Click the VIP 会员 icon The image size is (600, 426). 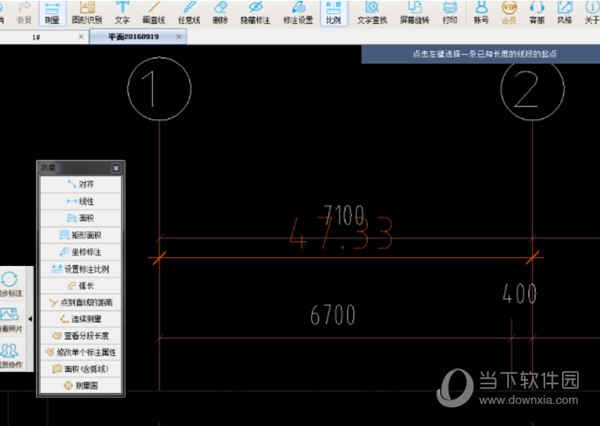coord(509,13)
